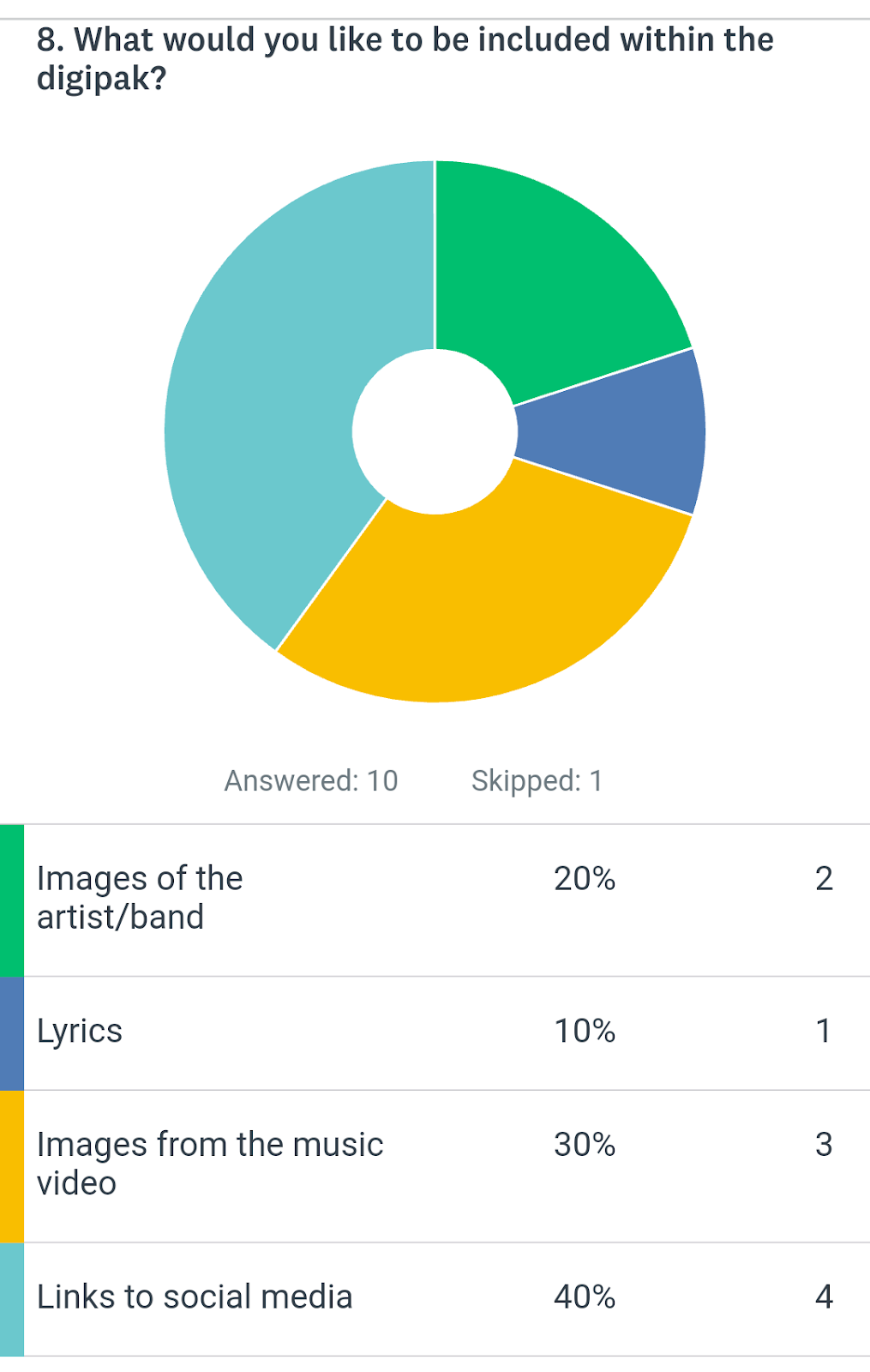Click the blue Lyrics color bar
This screenshot has height=1372, width=870.
pyautogui.click(x=12, y=1032)
